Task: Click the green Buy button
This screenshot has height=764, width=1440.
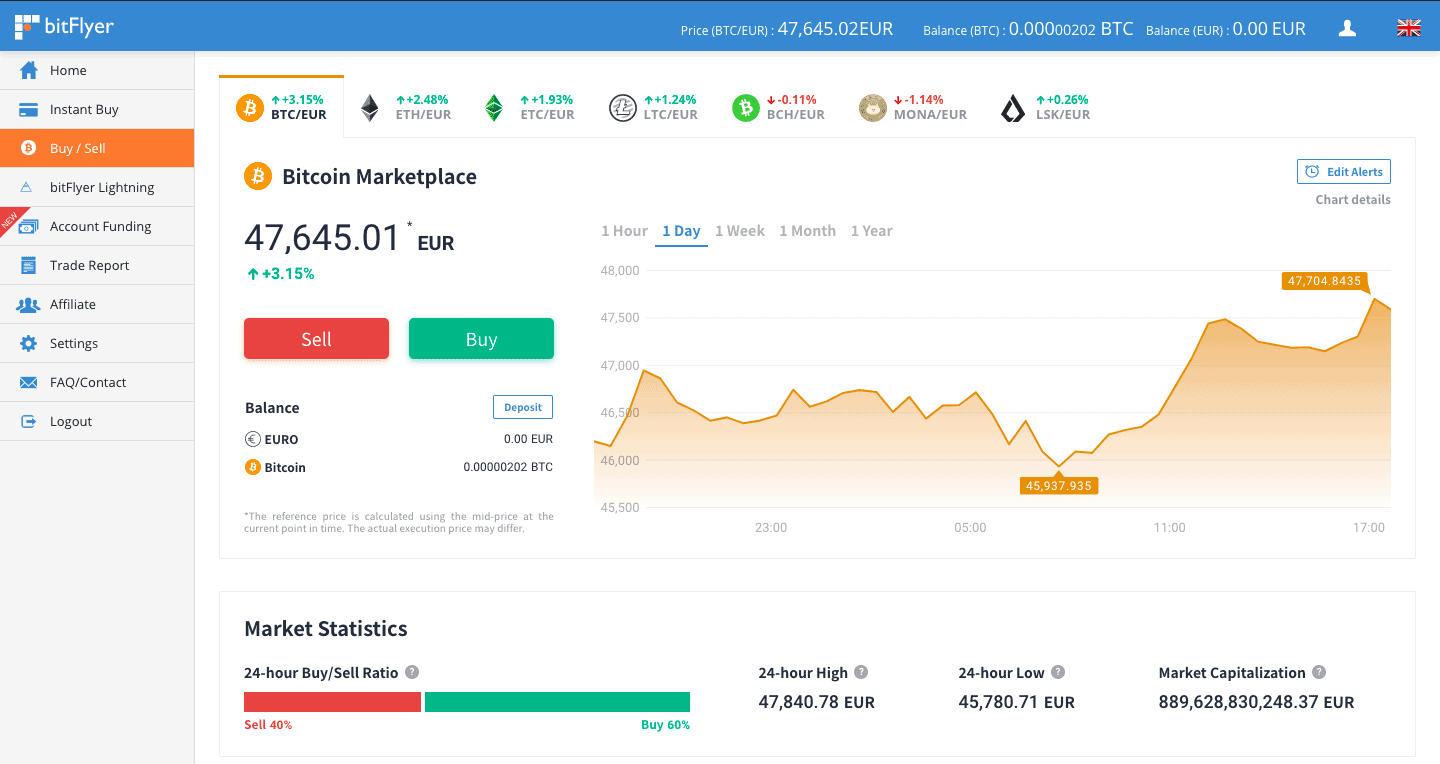Action: (481, 339)
